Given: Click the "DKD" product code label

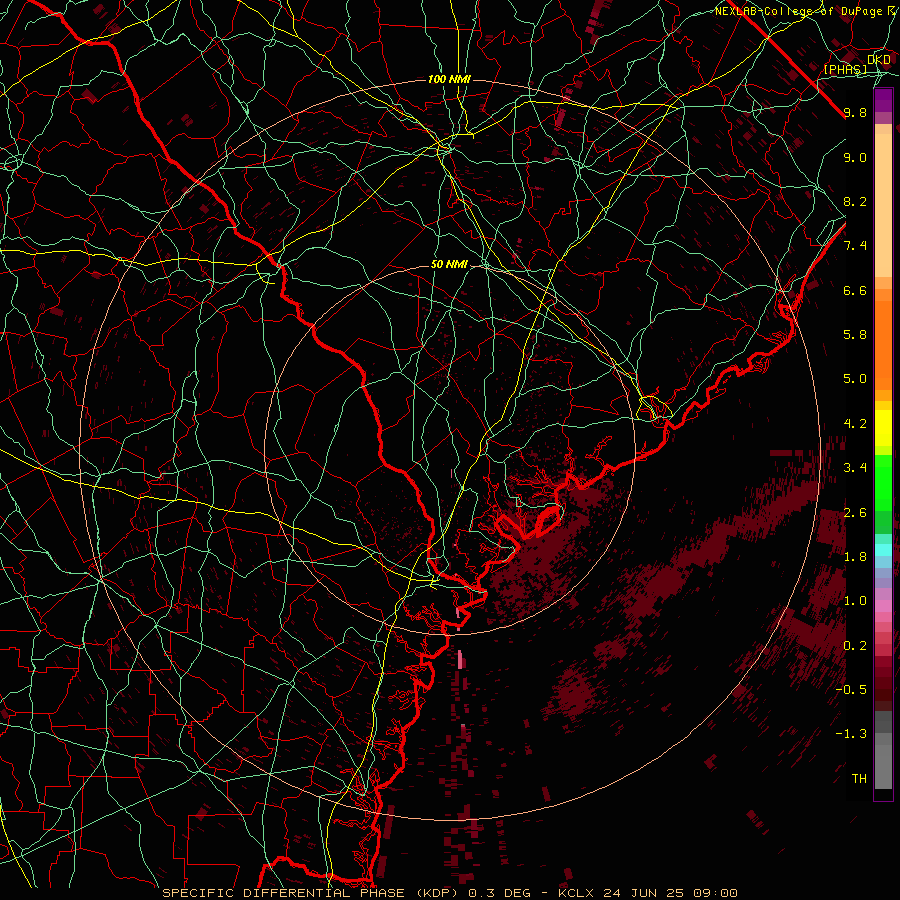Looking at the screenshot, I should point(879,60).
